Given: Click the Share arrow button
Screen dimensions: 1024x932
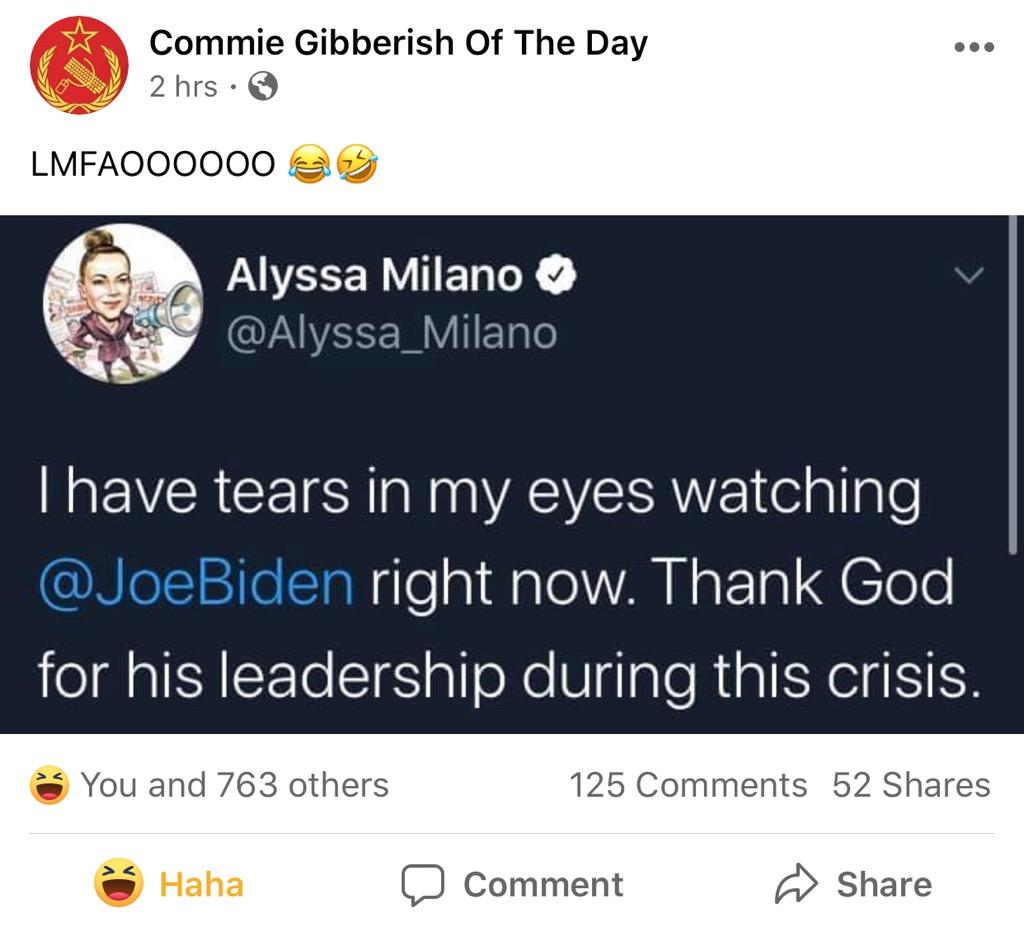Looking at the screenshot, I should pyautogui.click(x=853, y=884).
